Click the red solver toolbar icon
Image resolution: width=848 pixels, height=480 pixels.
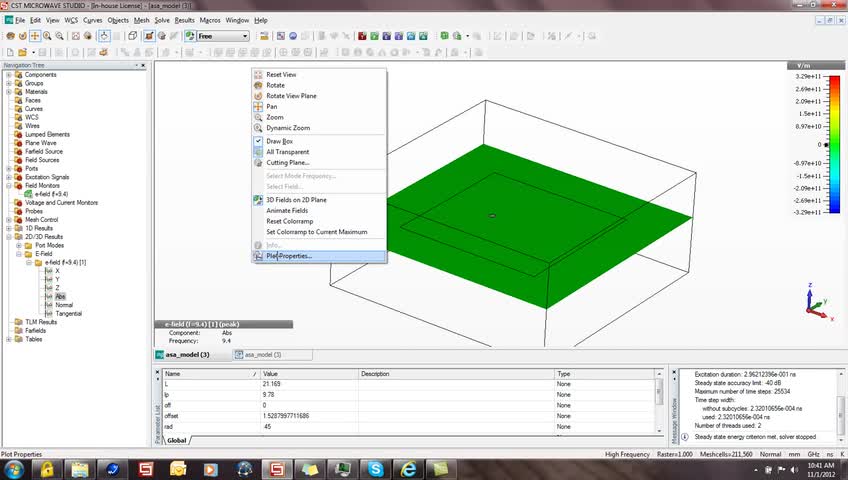pyautogui.click(x=362, y=36)
